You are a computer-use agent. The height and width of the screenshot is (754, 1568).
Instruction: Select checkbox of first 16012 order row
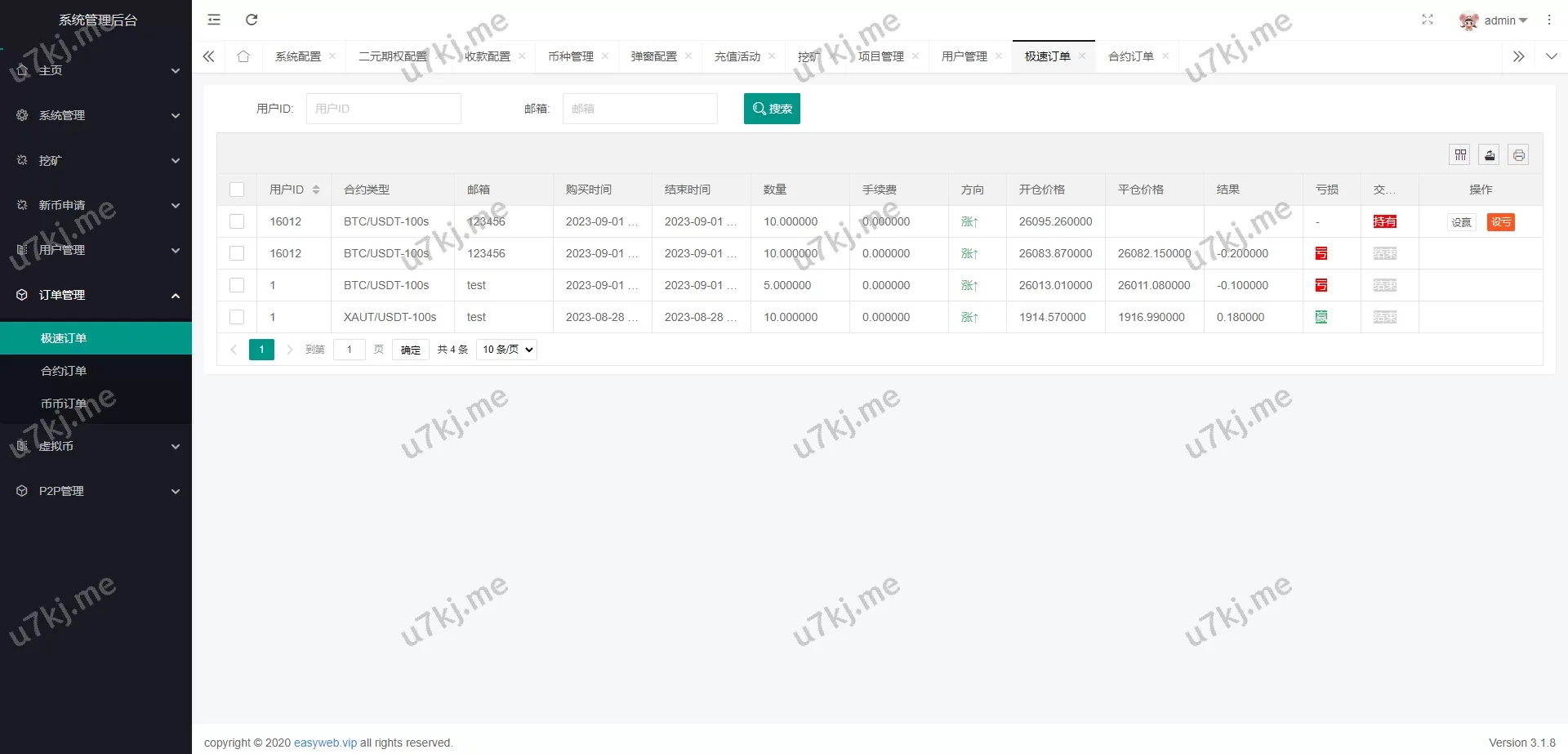coord(237,221)
